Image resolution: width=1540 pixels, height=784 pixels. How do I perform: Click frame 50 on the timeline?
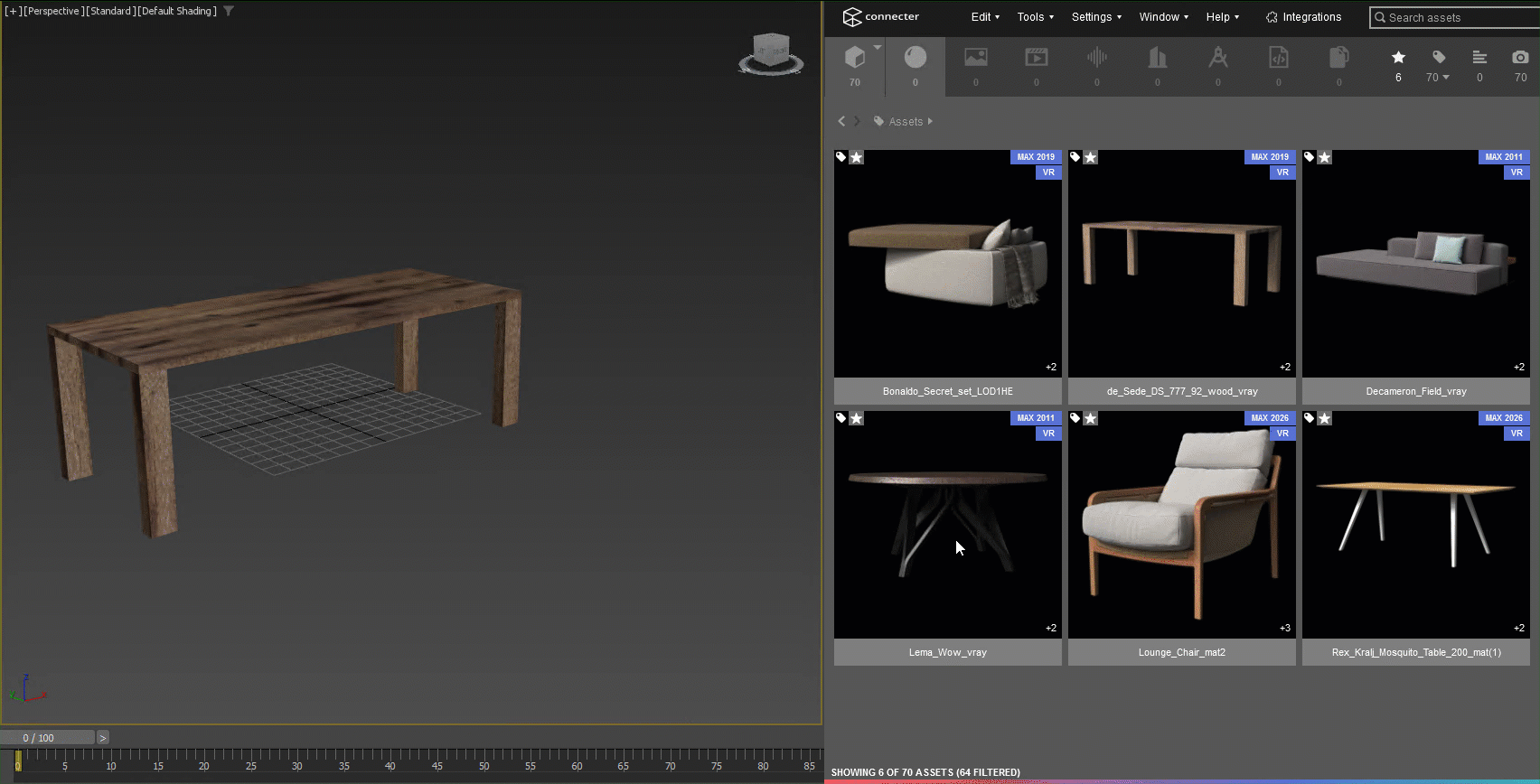point(484,766)
